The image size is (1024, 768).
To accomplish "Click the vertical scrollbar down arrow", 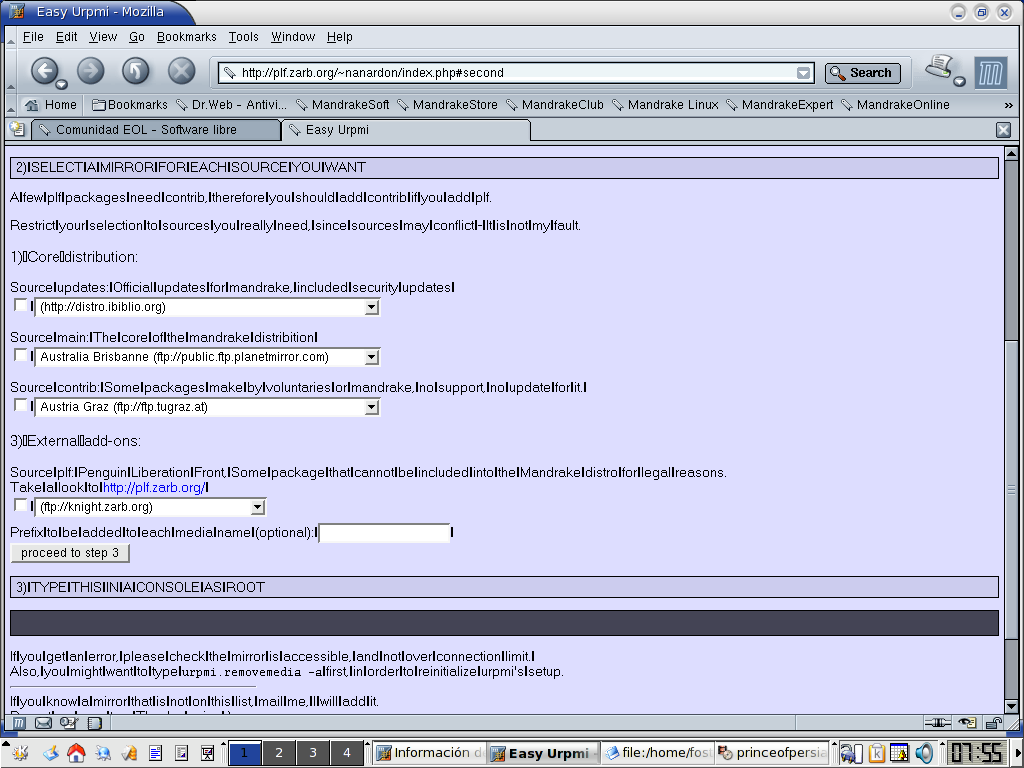I will (x=1012, y=707).
